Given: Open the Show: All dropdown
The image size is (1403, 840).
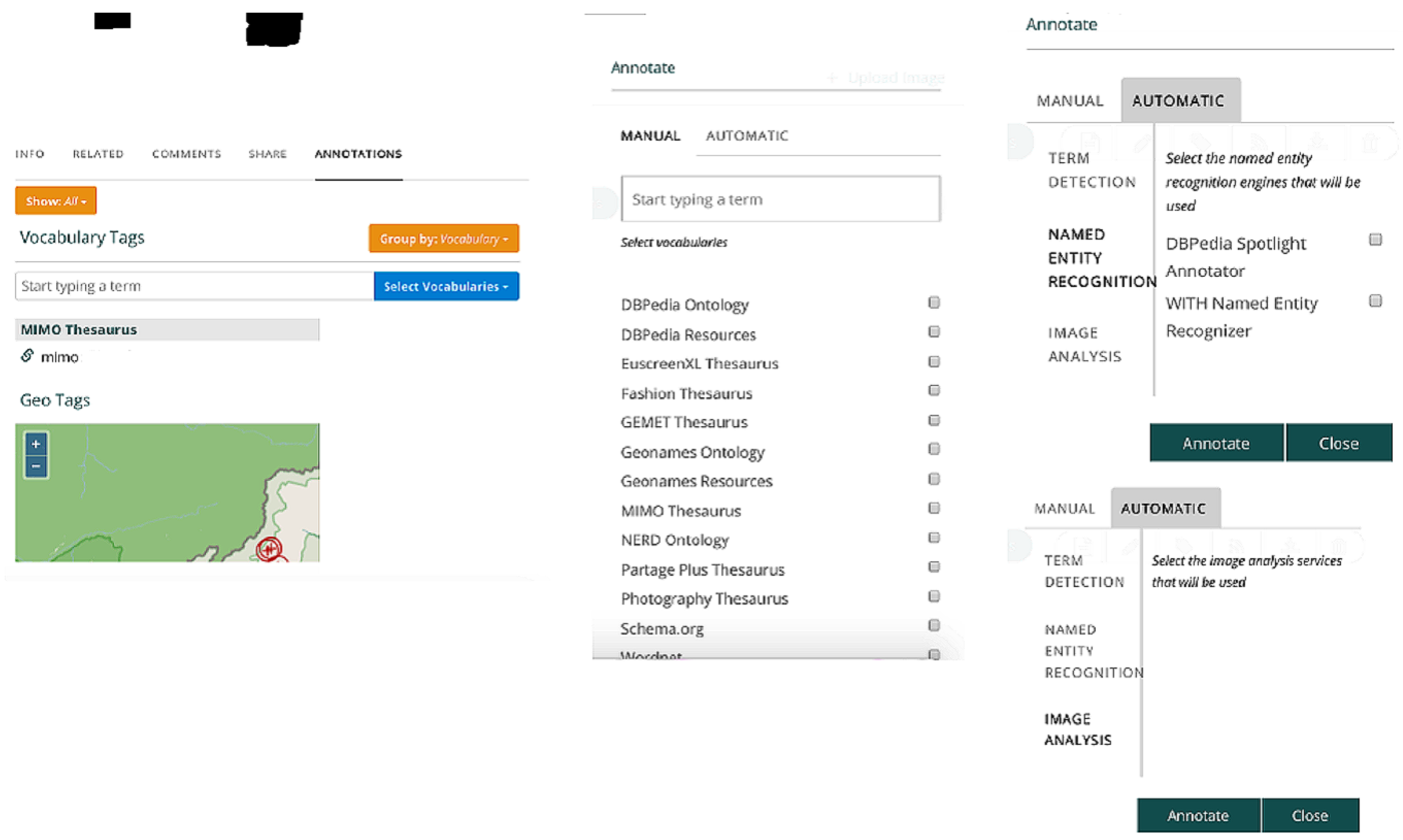Looking at the screenshot, I should coord(56,201).
